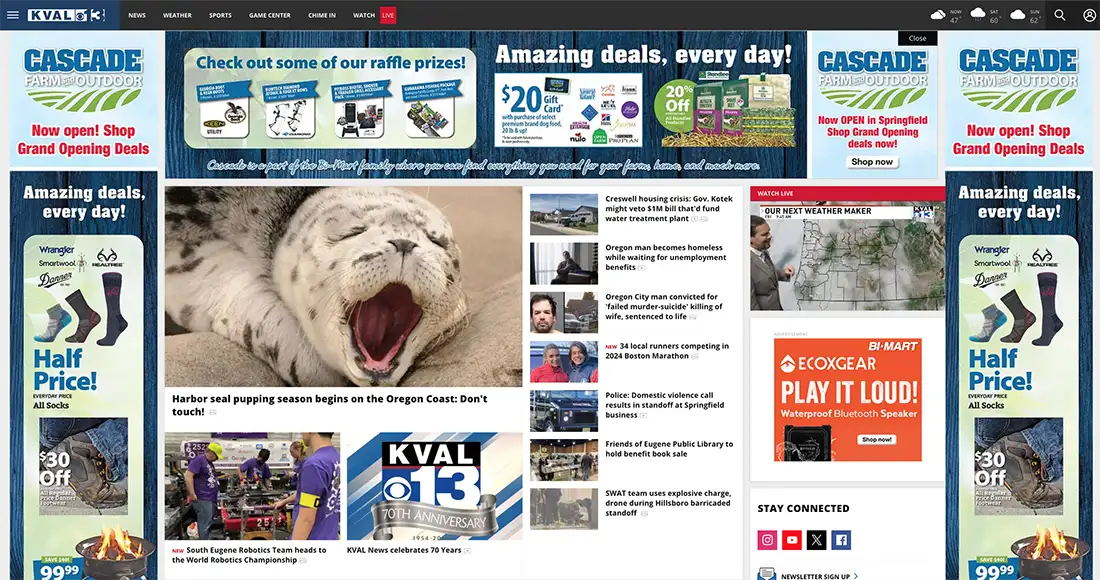This screenshot has width=1100, height=580.
Task: Open 34 local runners Boston Marathon article
Action: pos(667,351)
